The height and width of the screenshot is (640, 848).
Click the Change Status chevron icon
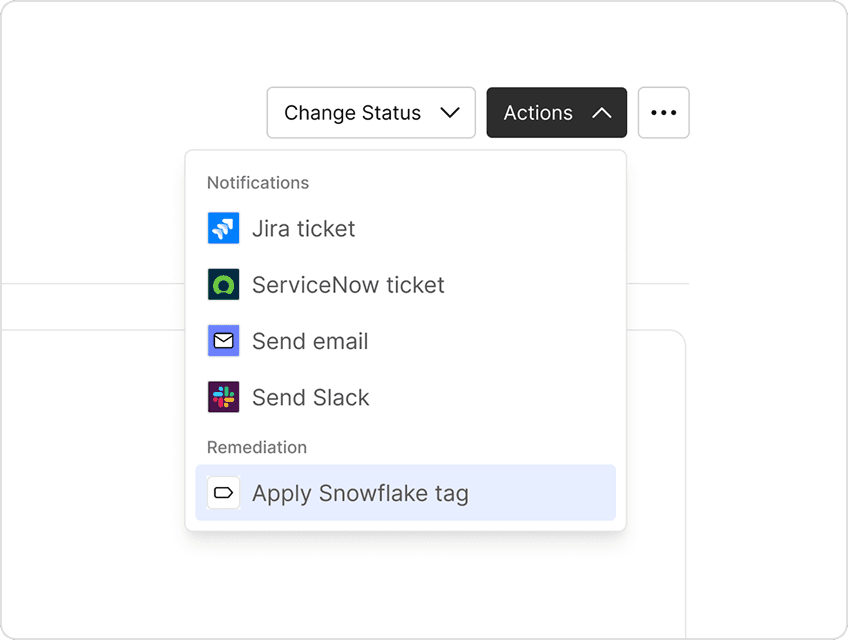(452, 113)
